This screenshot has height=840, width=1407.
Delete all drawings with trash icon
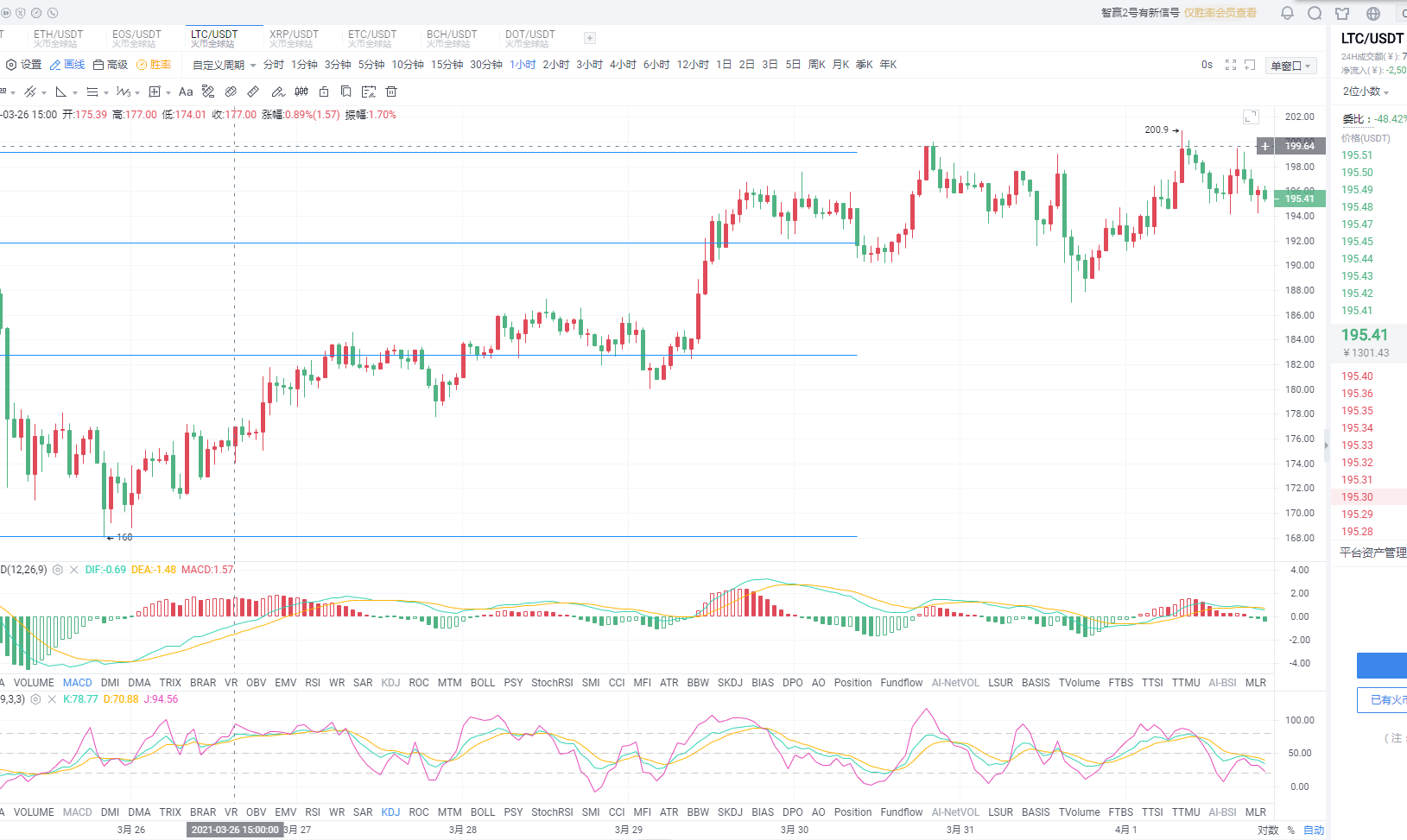pos(391,92)
